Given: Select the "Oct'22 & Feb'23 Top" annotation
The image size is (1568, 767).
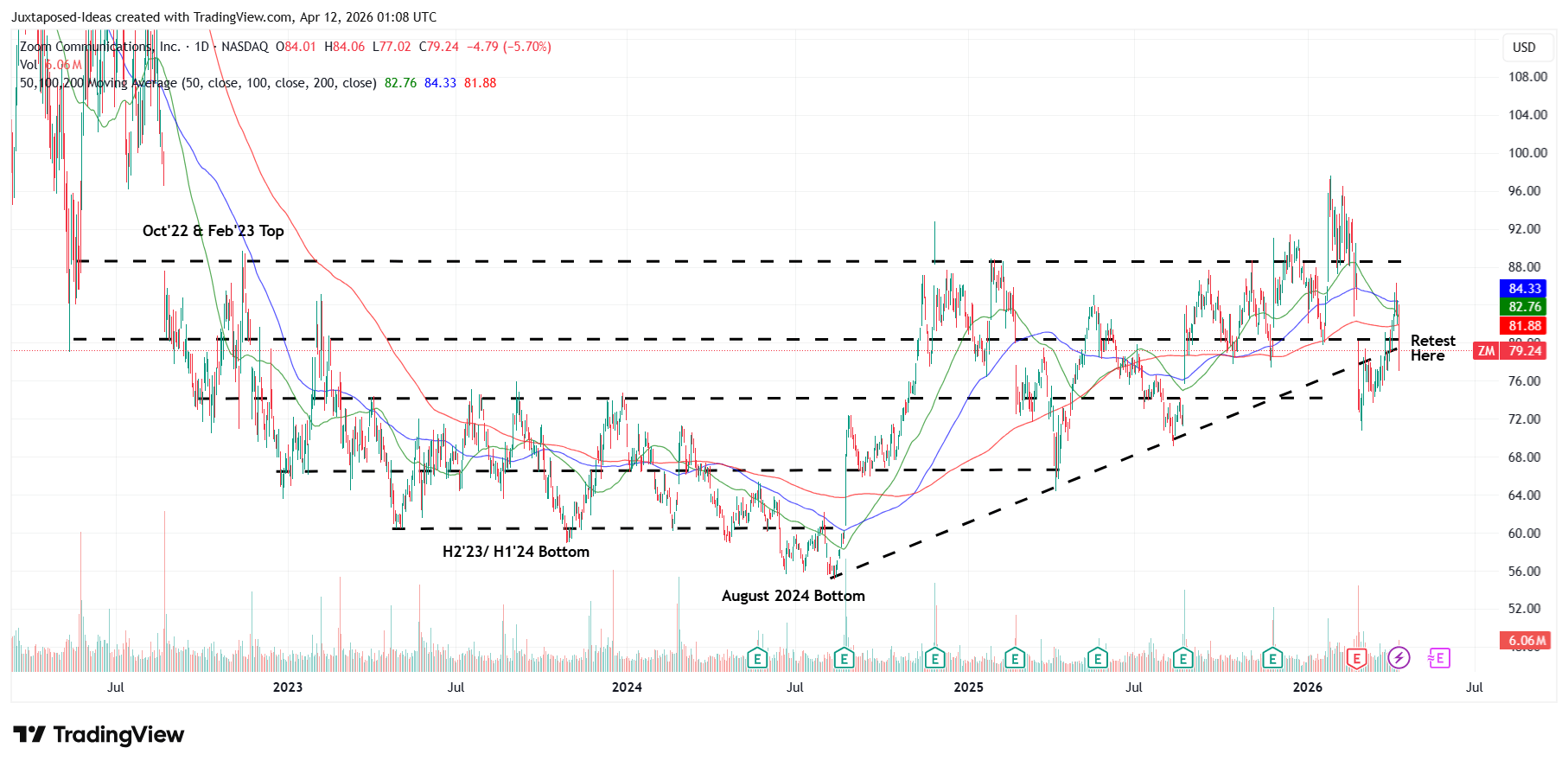Looking at the screenshot, I should 213,231.
